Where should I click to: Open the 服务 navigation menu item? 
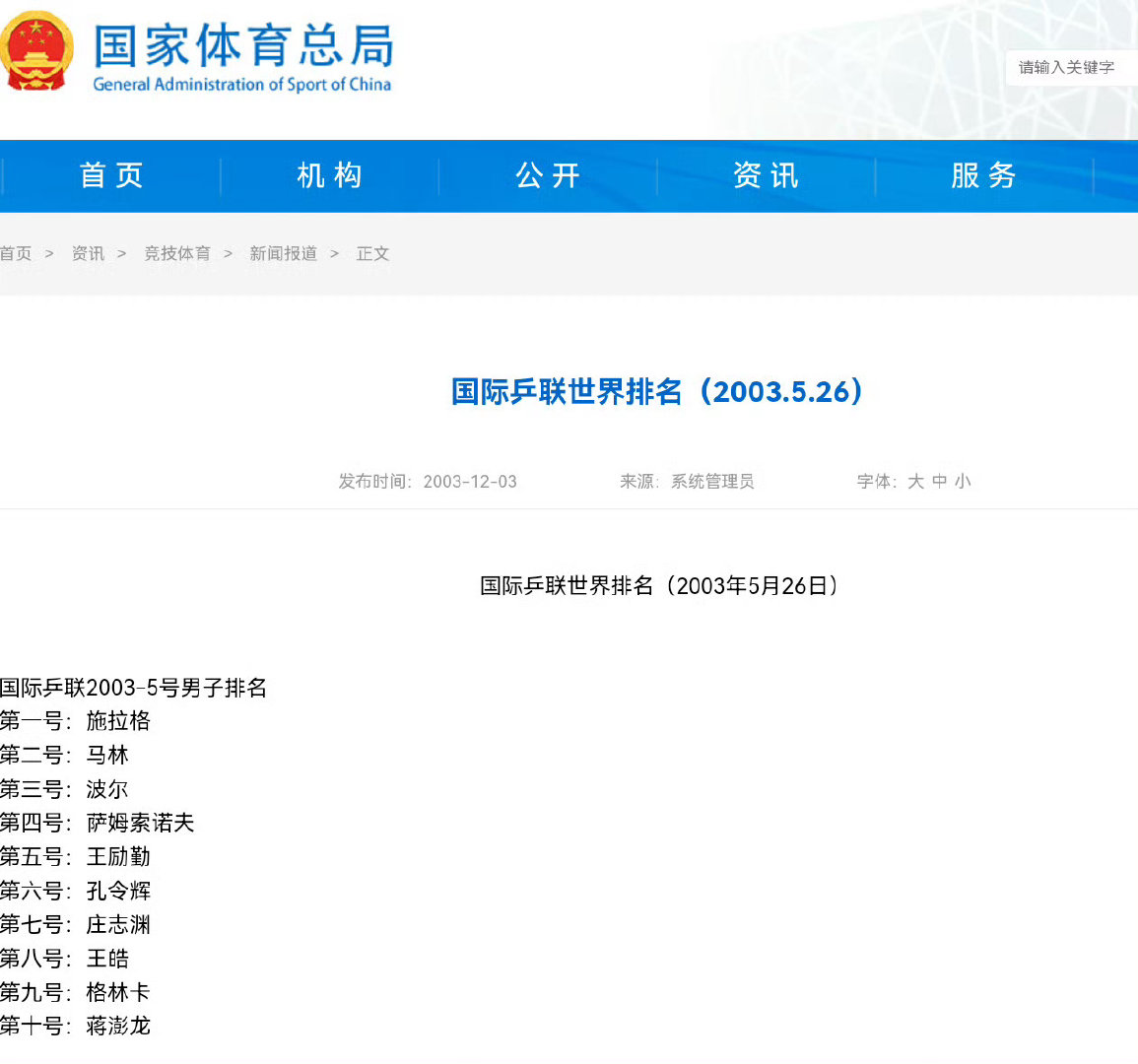tap(984, 175)
